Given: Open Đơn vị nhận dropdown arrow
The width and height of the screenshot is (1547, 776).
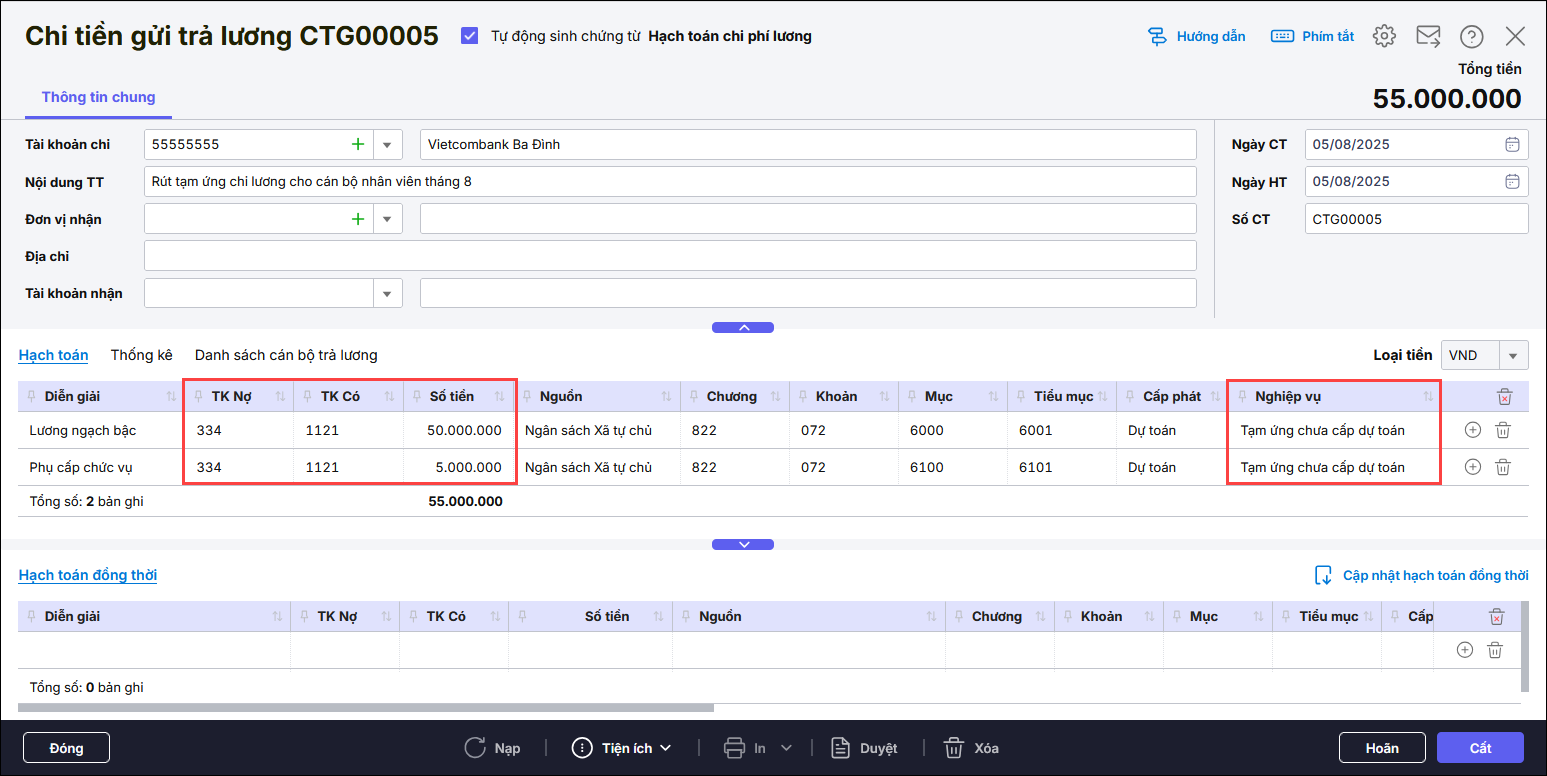Looking at the screenshot, I should point(387,219).
